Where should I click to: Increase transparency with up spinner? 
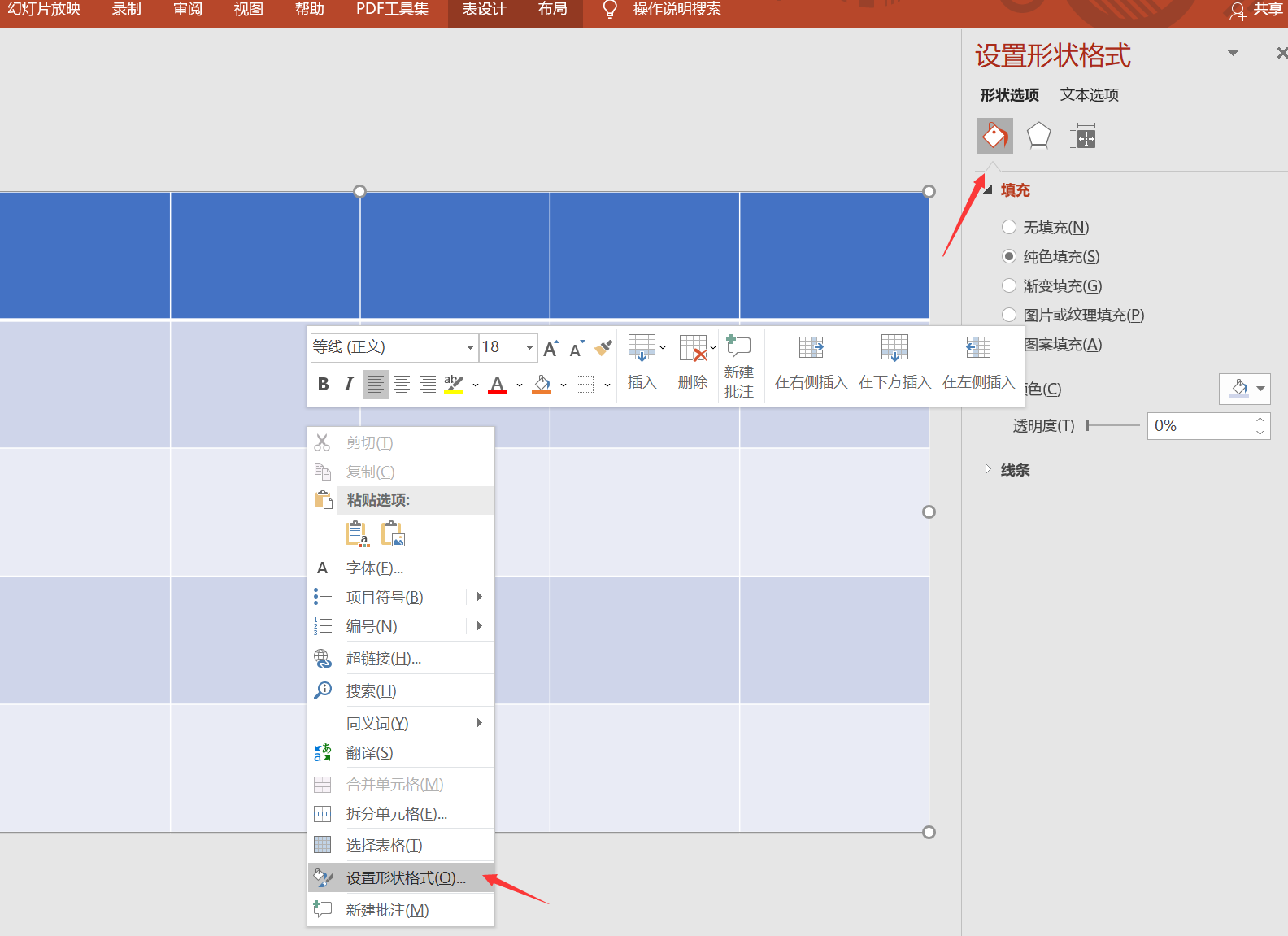[x=1260, y=419]
